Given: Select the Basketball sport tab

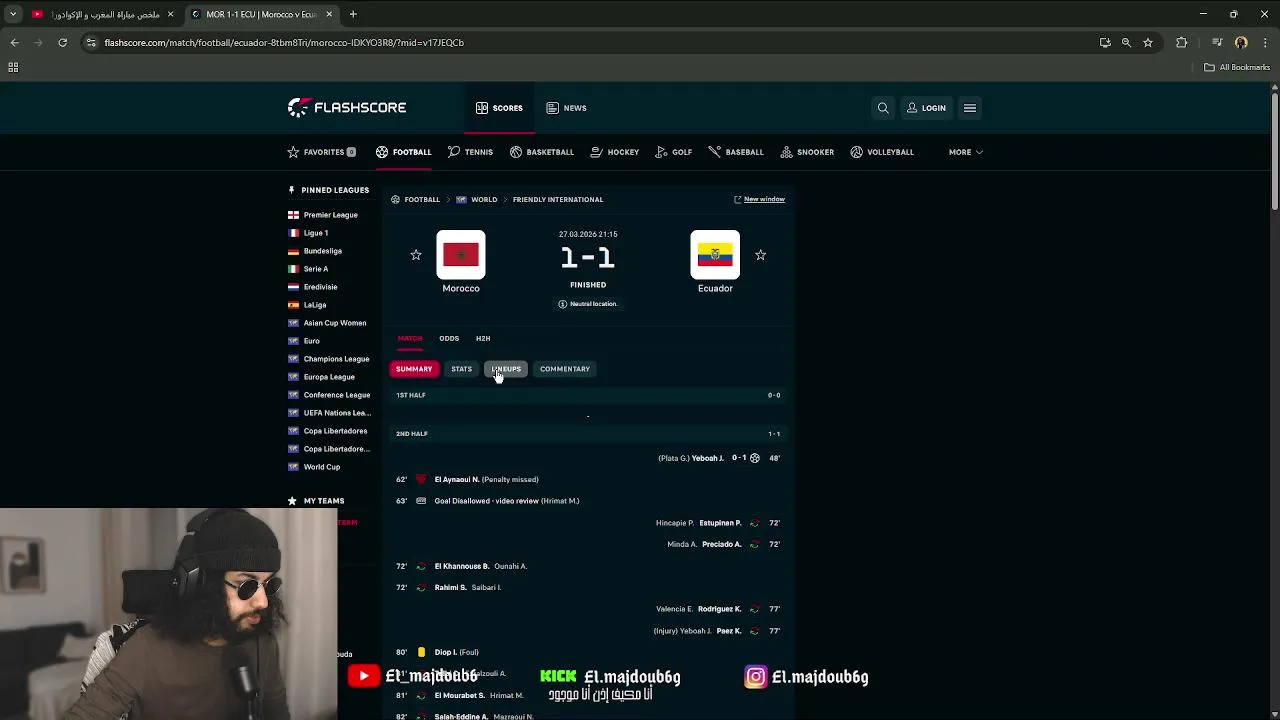Looking at the screenshot, I should (542, 152).
